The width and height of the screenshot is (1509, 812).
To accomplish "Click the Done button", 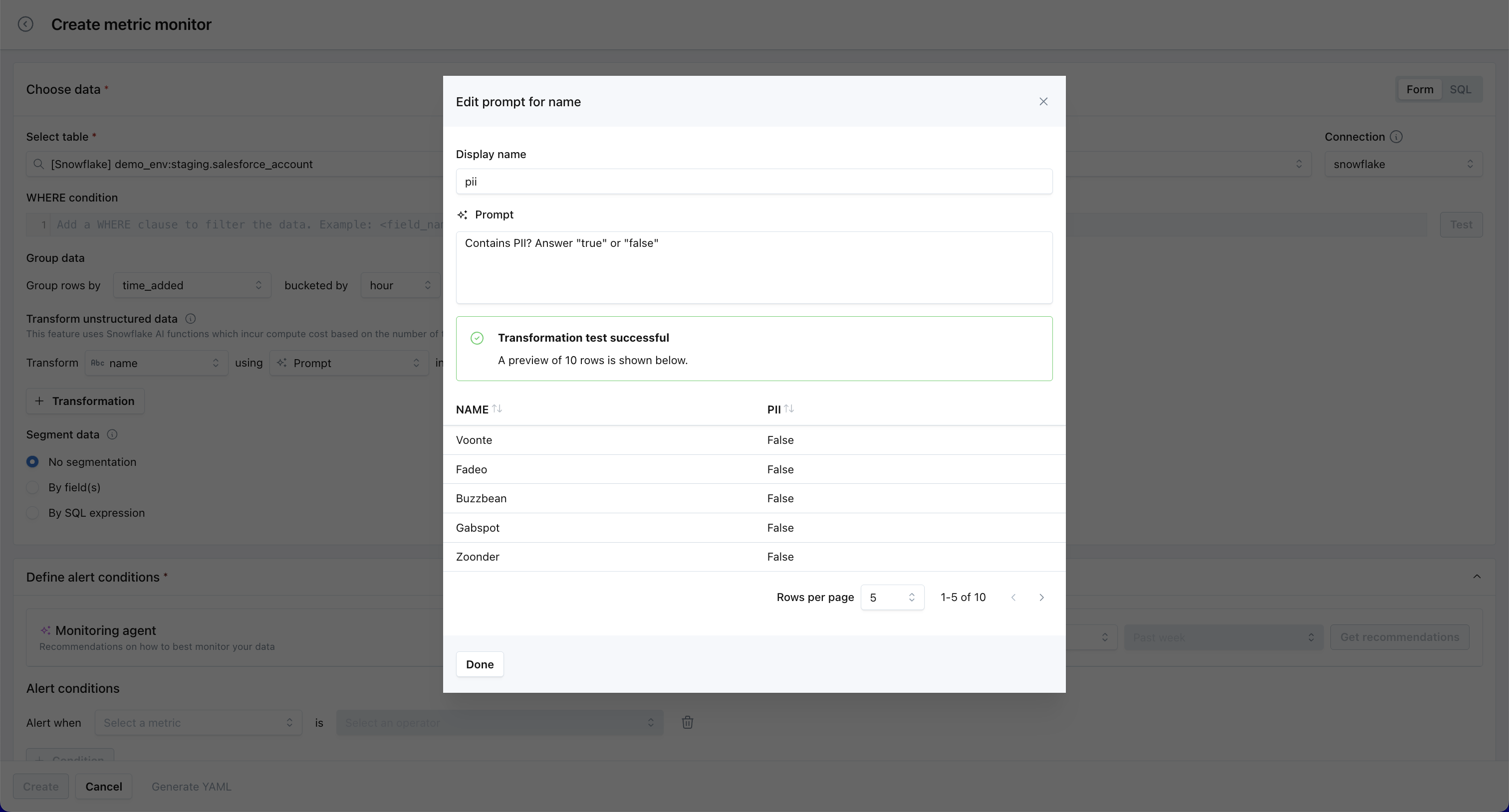I will point(480,664).
